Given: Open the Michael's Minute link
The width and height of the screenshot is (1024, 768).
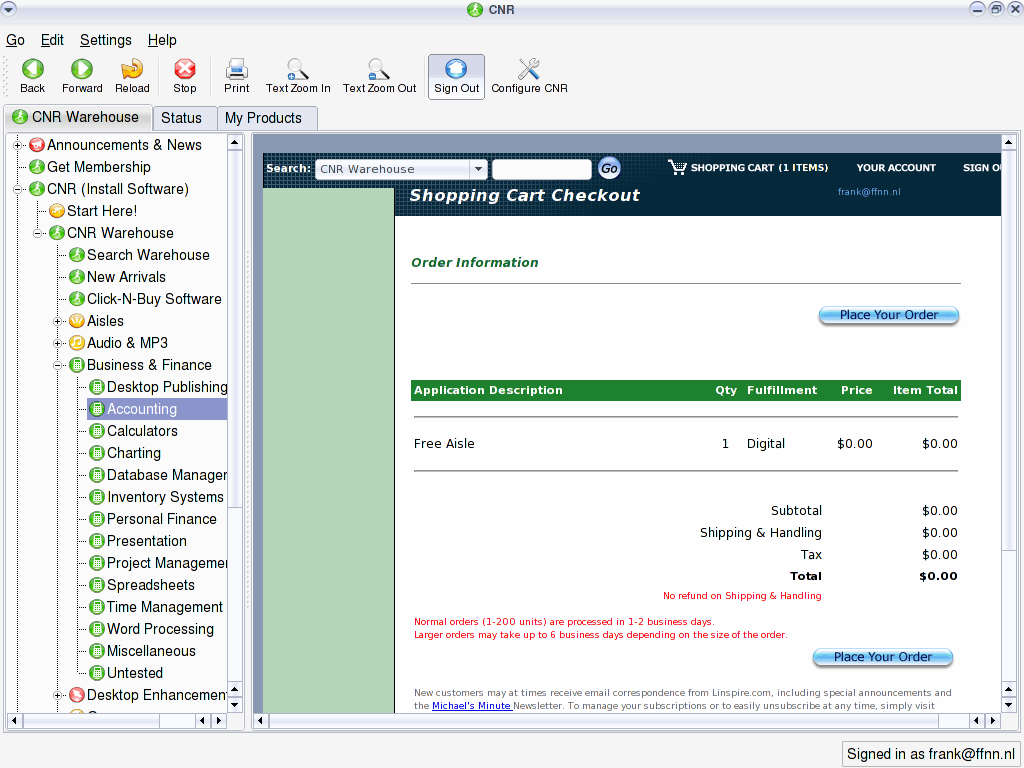Looking at the screenshot, I should point(472,706).
